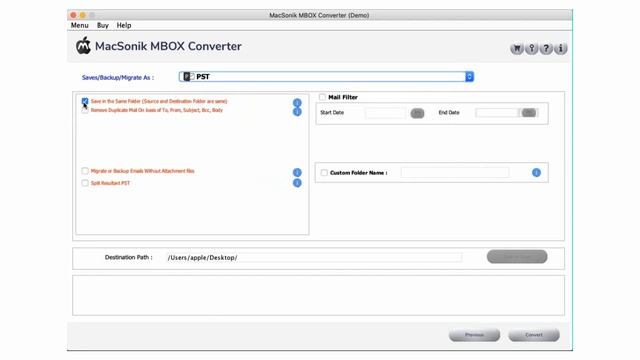Click the key activation icon
The image size is (640, 360).
pyautogui.click(x=531, y=49)
